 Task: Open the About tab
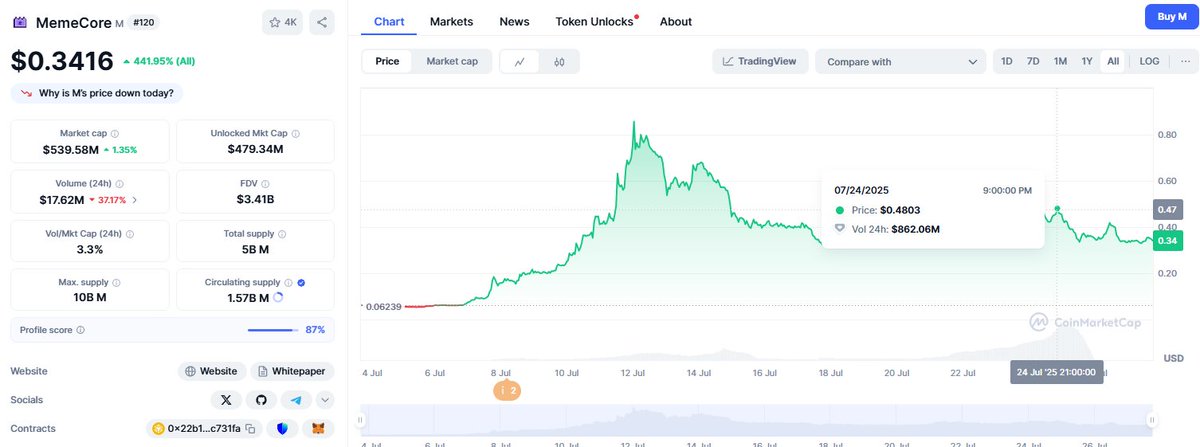click(x=676, y=21)
